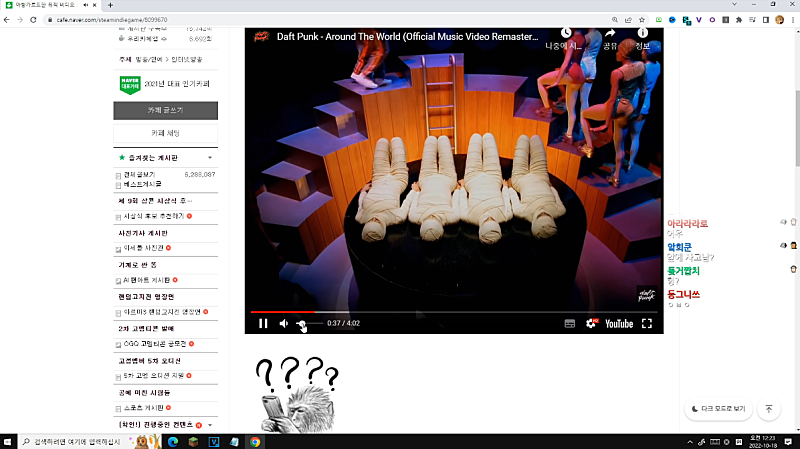This screenshot has height=449, width=800.
Task: Click the Watch Later clock icon
Action: [566, 34]
